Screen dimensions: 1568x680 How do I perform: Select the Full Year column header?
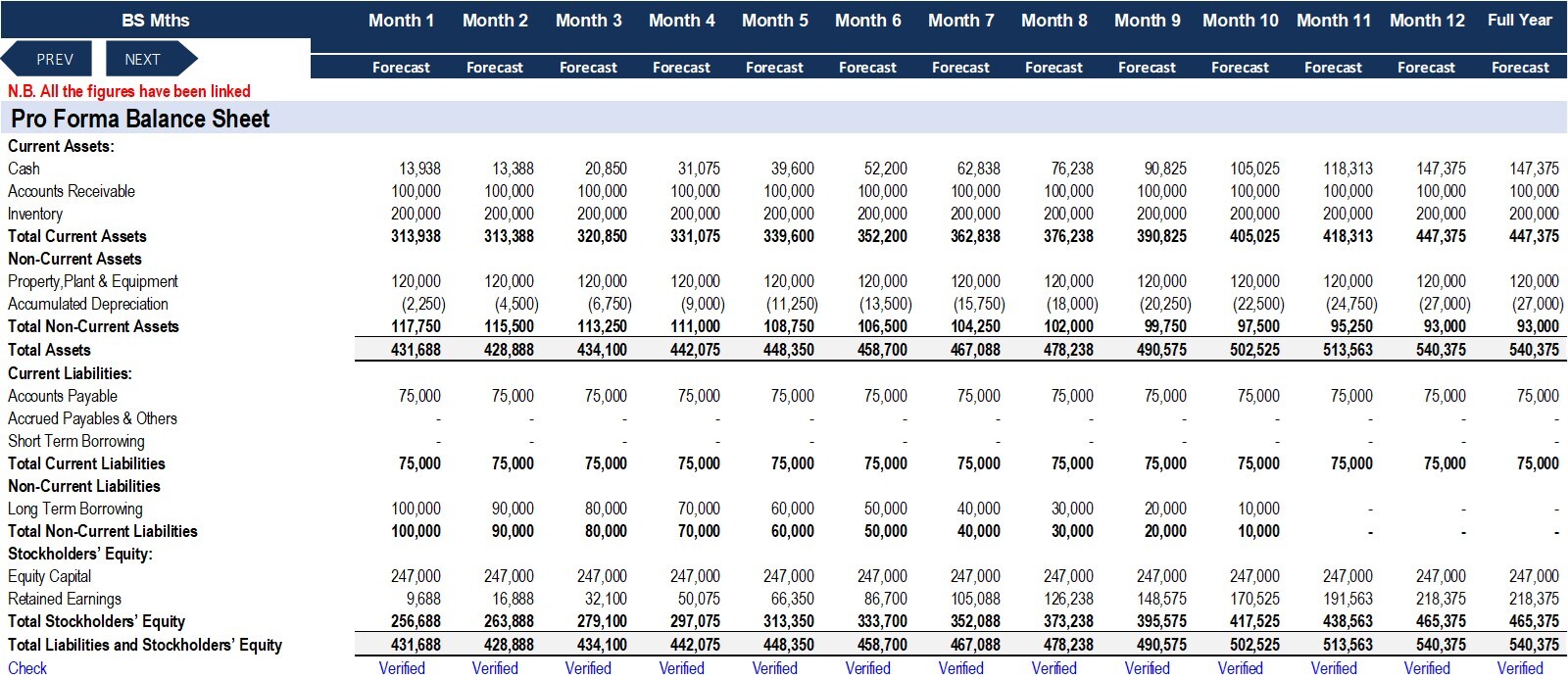point(1520,20)
